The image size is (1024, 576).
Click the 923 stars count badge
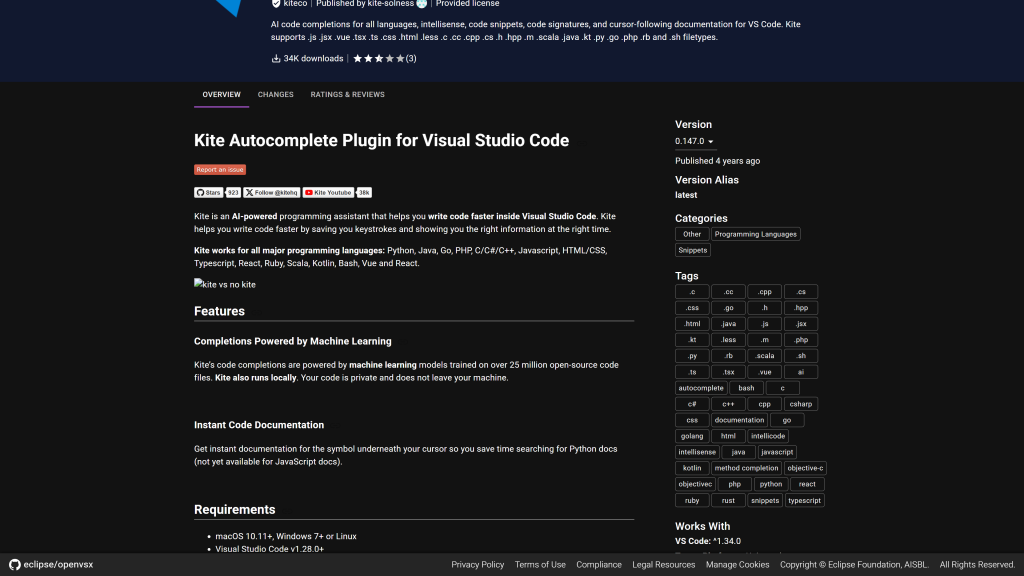232,193
